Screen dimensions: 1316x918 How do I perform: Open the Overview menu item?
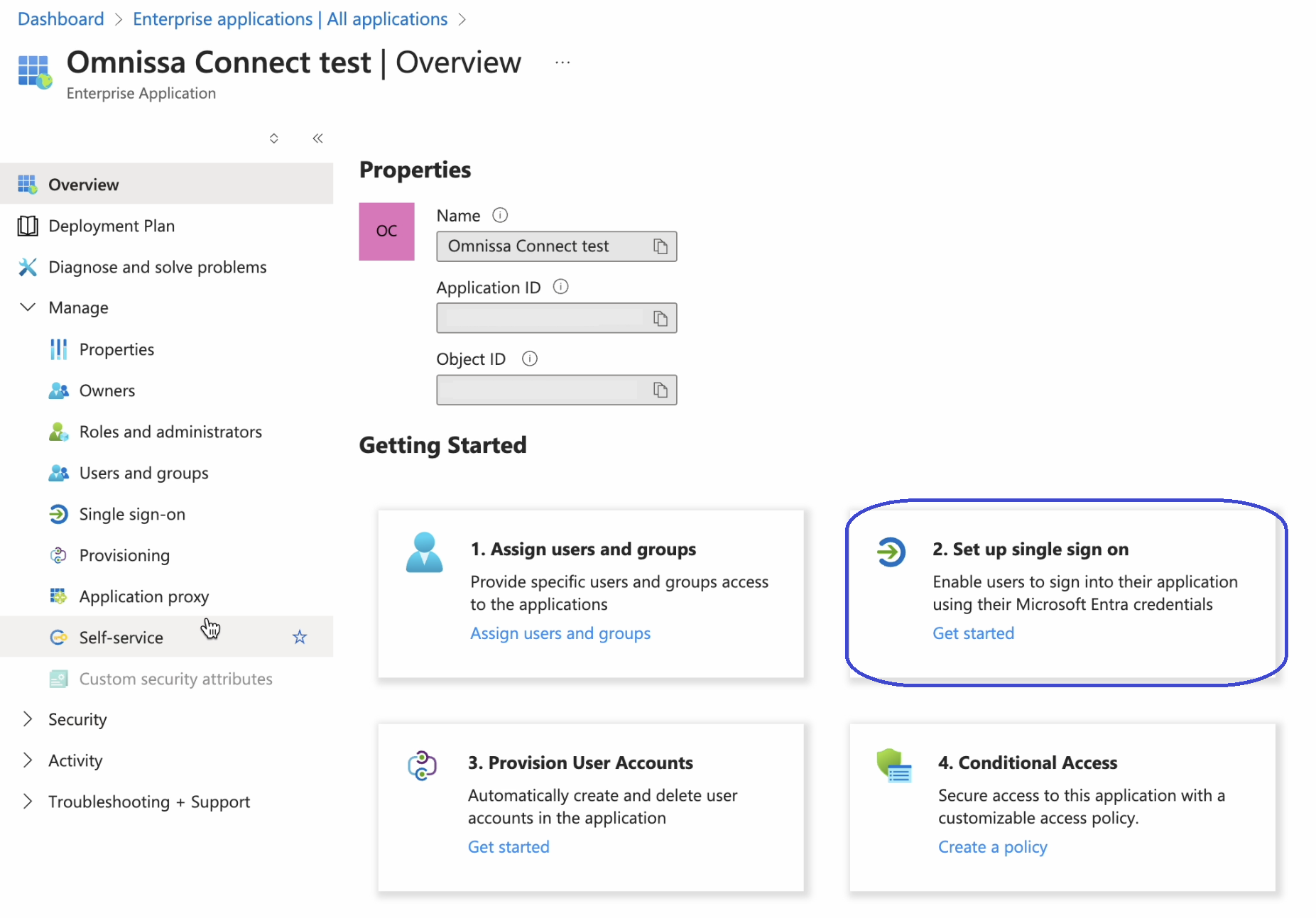(166, 185)
